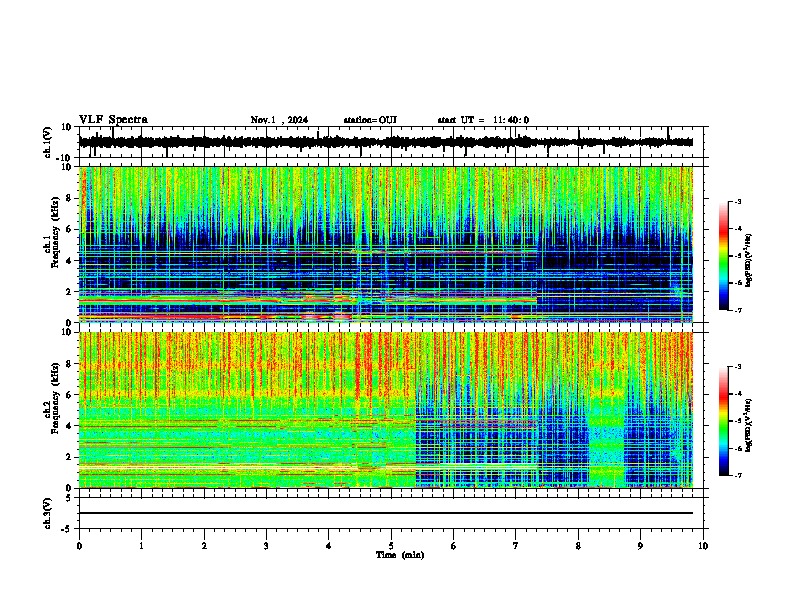The width and height of the screenshot is (792, 612).
Task: Click the '-3' label on ch.1 colorbar
Action: tap(737, 202)
